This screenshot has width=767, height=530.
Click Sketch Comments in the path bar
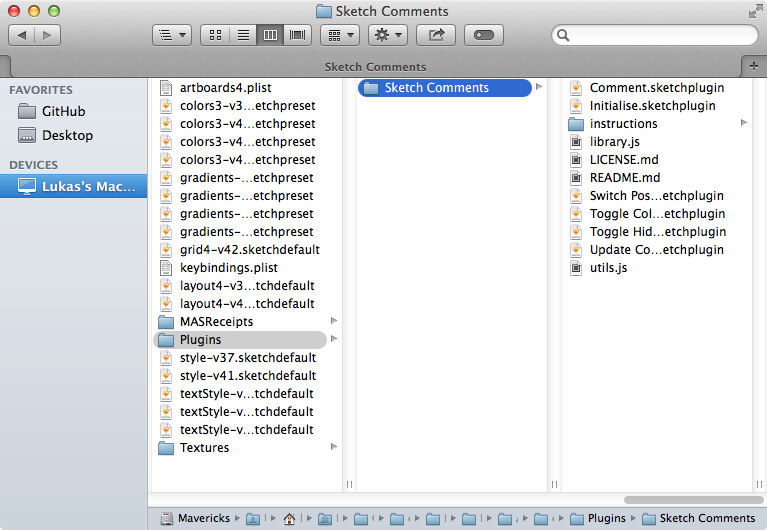coord(699,518)
